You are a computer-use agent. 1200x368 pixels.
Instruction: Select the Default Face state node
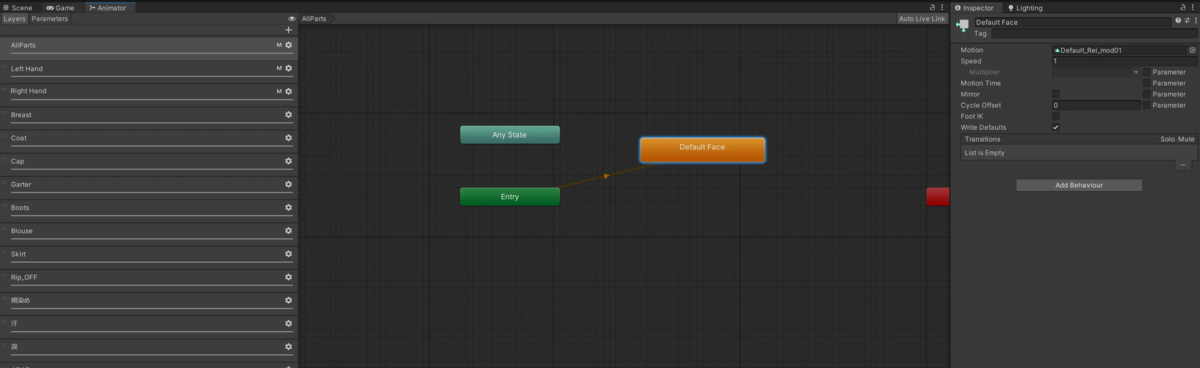point(702,149)
